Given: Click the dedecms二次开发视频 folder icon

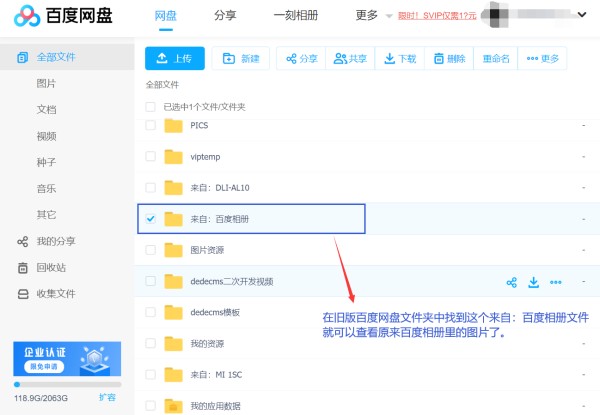Looking at the screenshot, I should 173,281.
